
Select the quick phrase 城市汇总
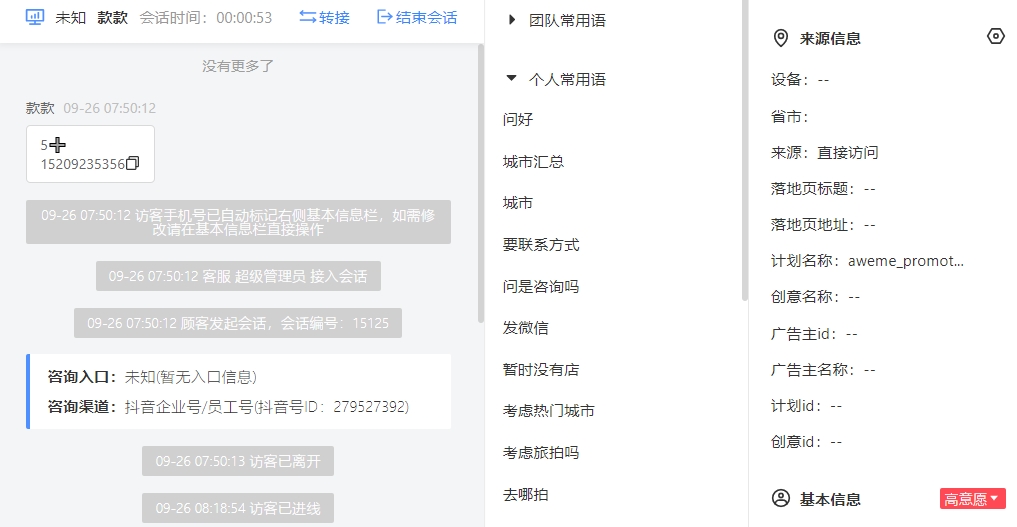[533, 161]
